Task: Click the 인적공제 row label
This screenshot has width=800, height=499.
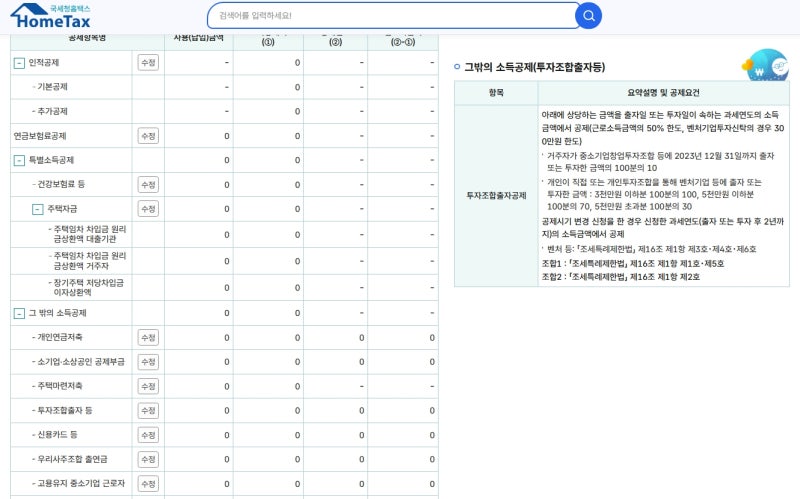Action: coord(44,63)
